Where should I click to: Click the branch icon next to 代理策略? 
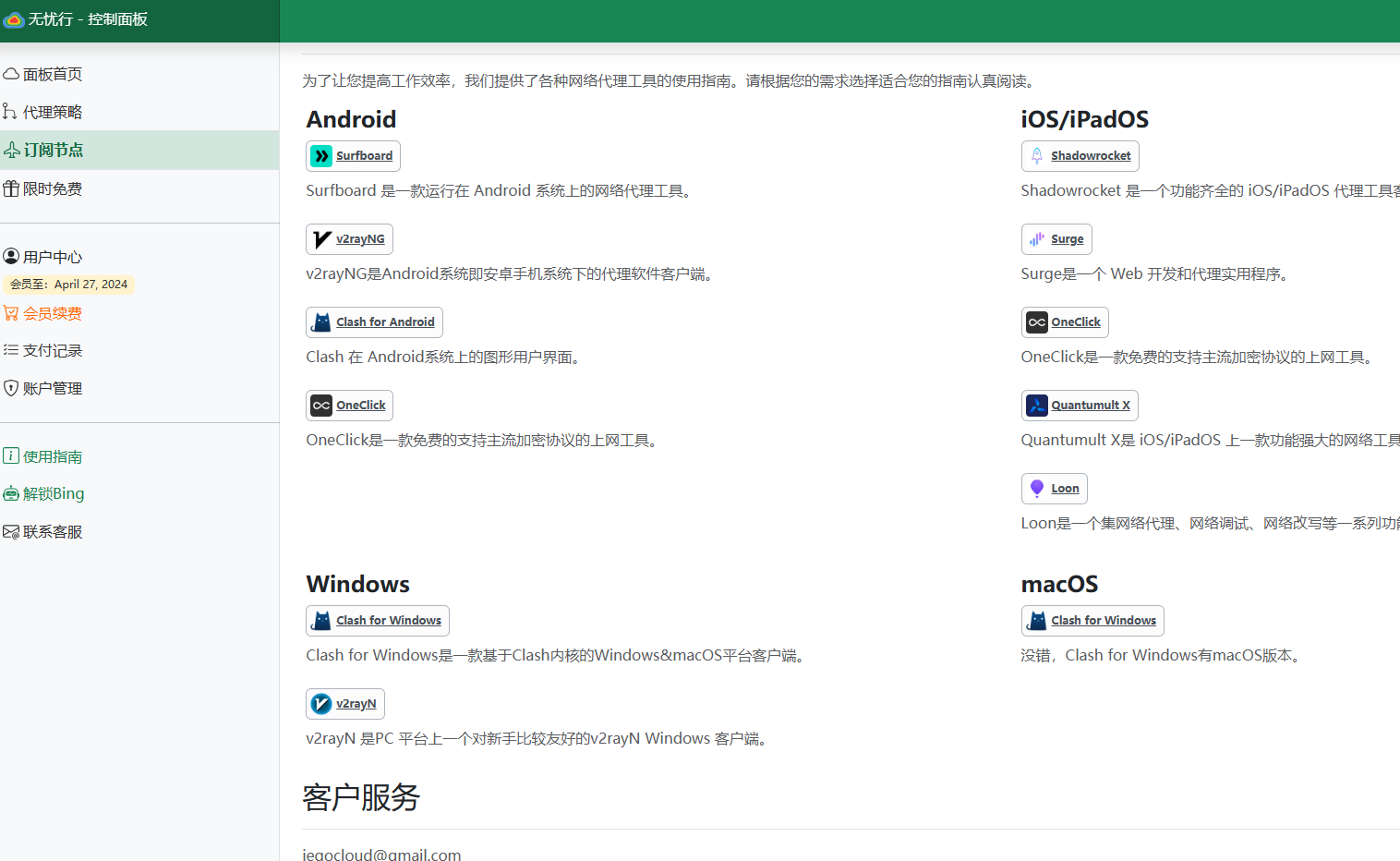click(x=11, y=112)
